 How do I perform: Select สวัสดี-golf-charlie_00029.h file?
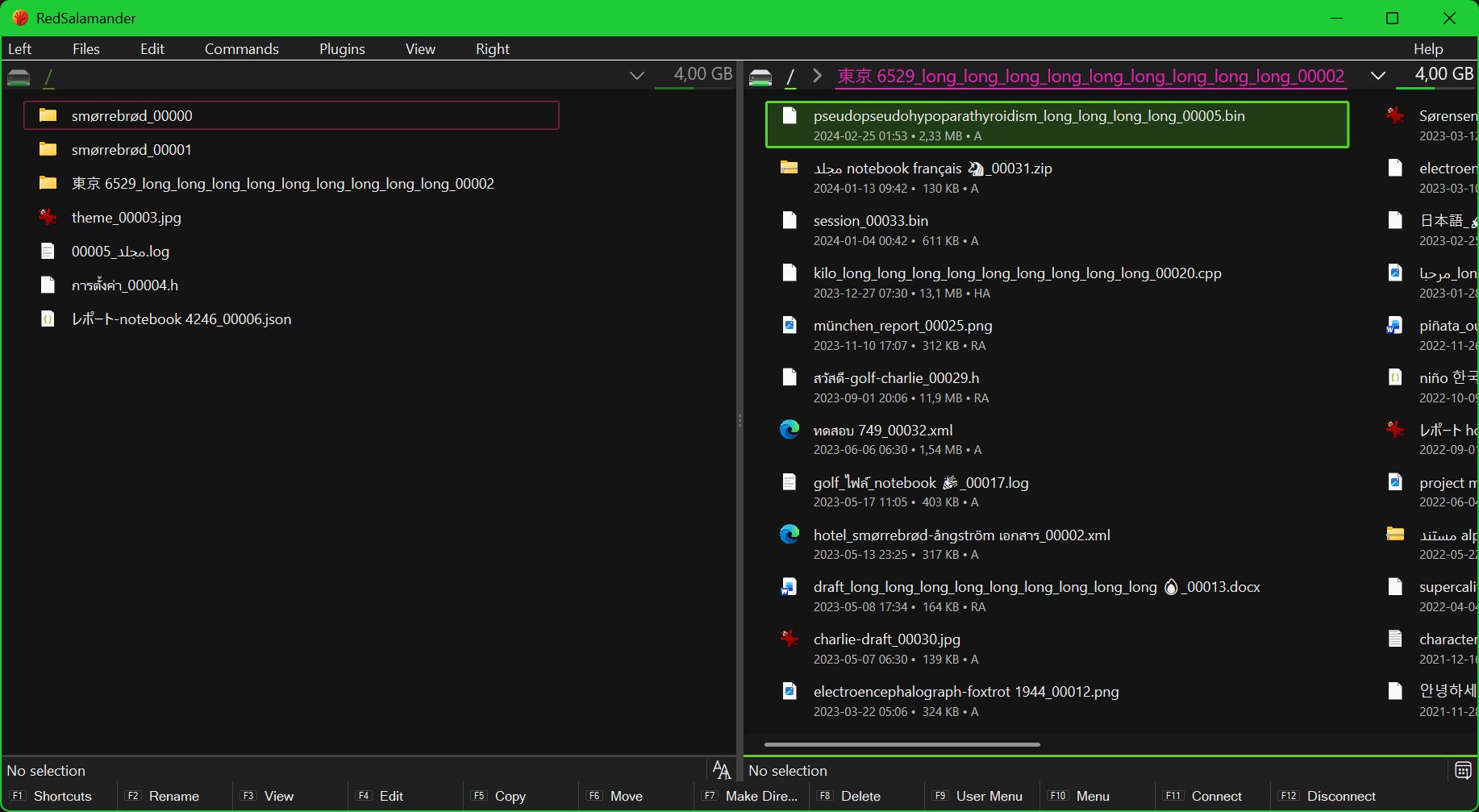pyautogui.click(x=1057, y=386)
